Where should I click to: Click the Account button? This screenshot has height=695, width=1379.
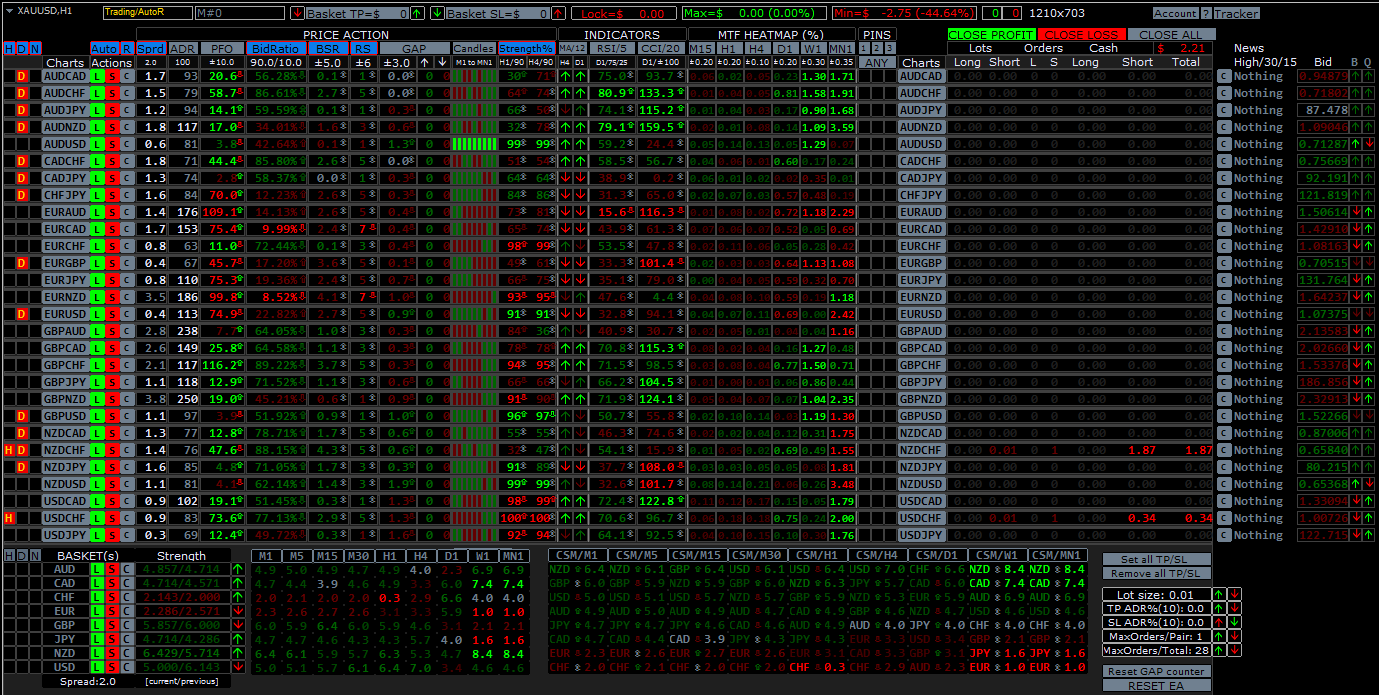[x=1175, y=14]
